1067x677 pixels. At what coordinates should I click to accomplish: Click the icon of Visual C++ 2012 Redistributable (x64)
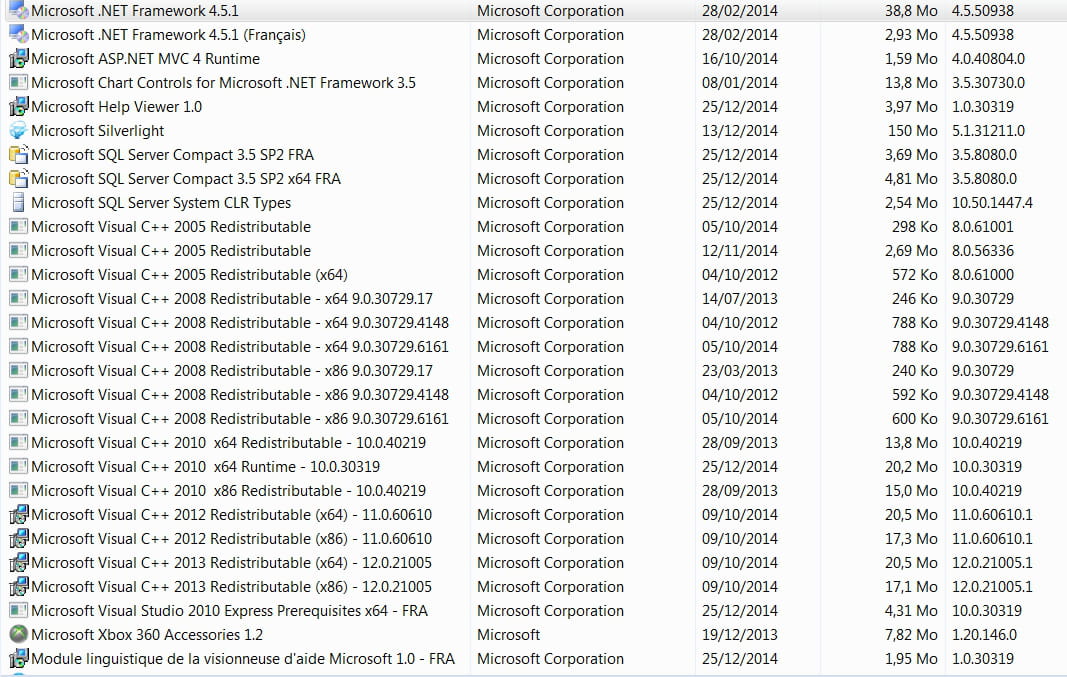coord(18,514)
